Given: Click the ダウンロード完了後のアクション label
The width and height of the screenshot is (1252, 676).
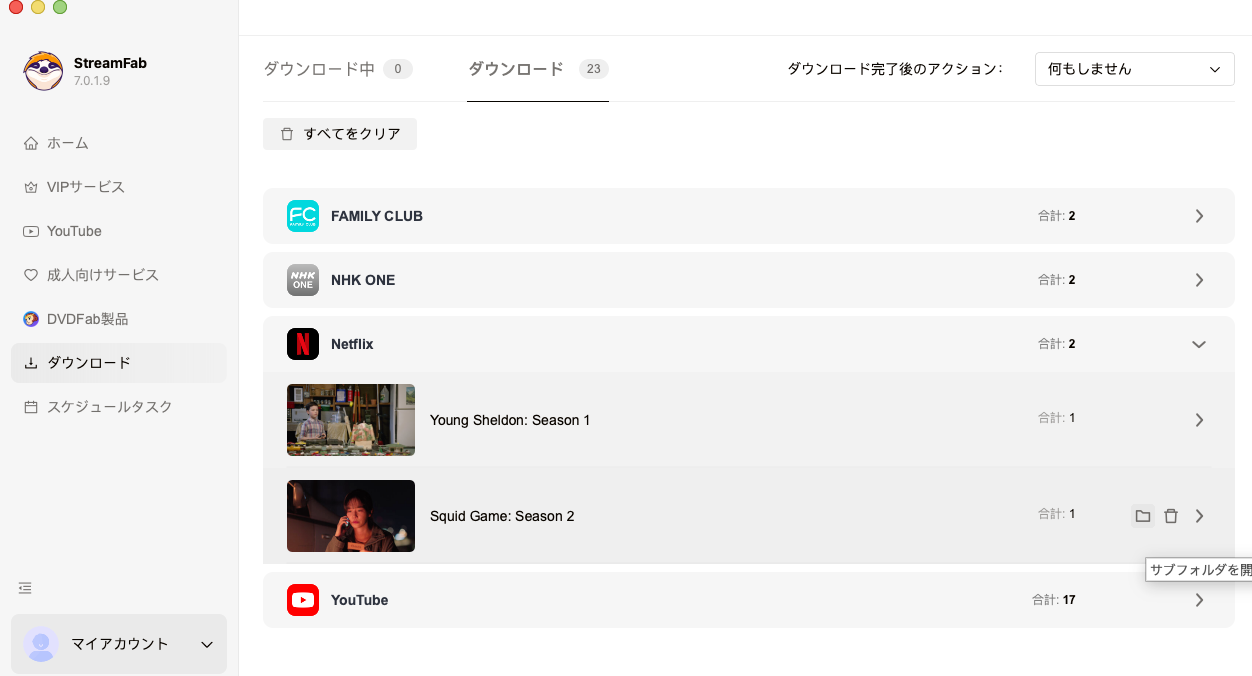Looking at the screenshot, I should (894, 69).
